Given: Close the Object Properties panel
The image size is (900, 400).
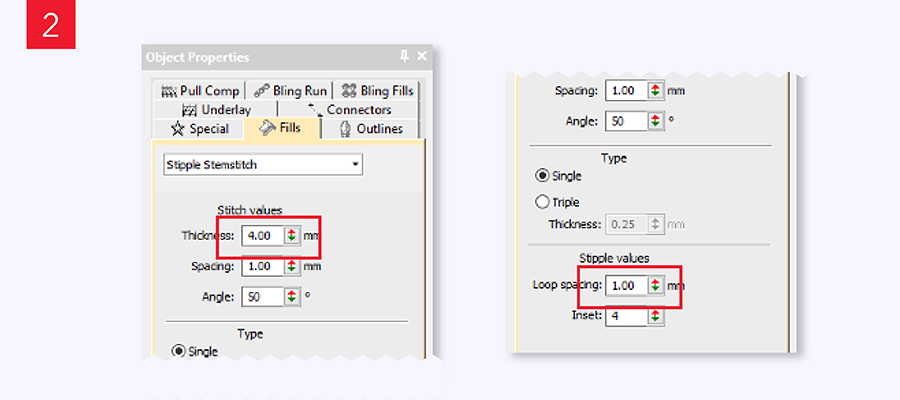Looking at the screenshot, I should (421, 57).
